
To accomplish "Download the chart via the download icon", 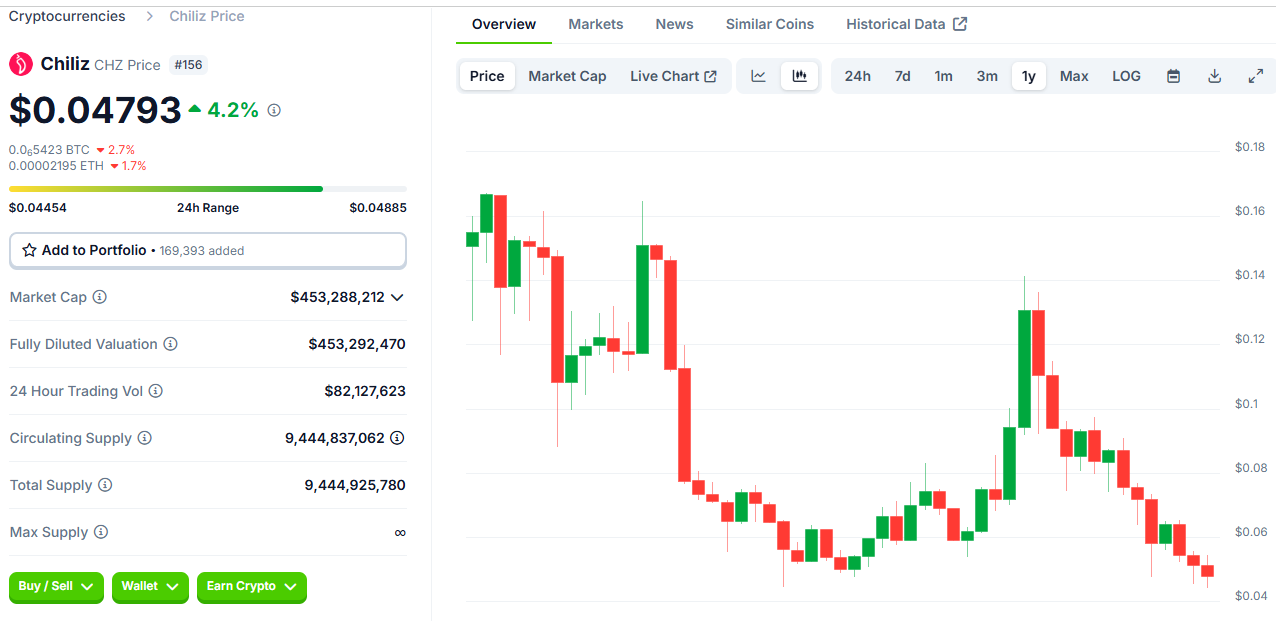I will point(1214,75).
